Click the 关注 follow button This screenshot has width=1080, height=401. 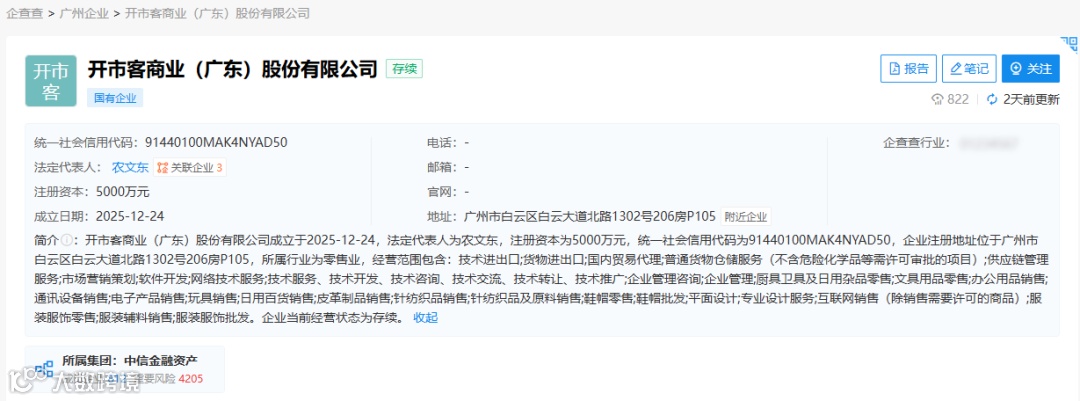point(1030,68)
